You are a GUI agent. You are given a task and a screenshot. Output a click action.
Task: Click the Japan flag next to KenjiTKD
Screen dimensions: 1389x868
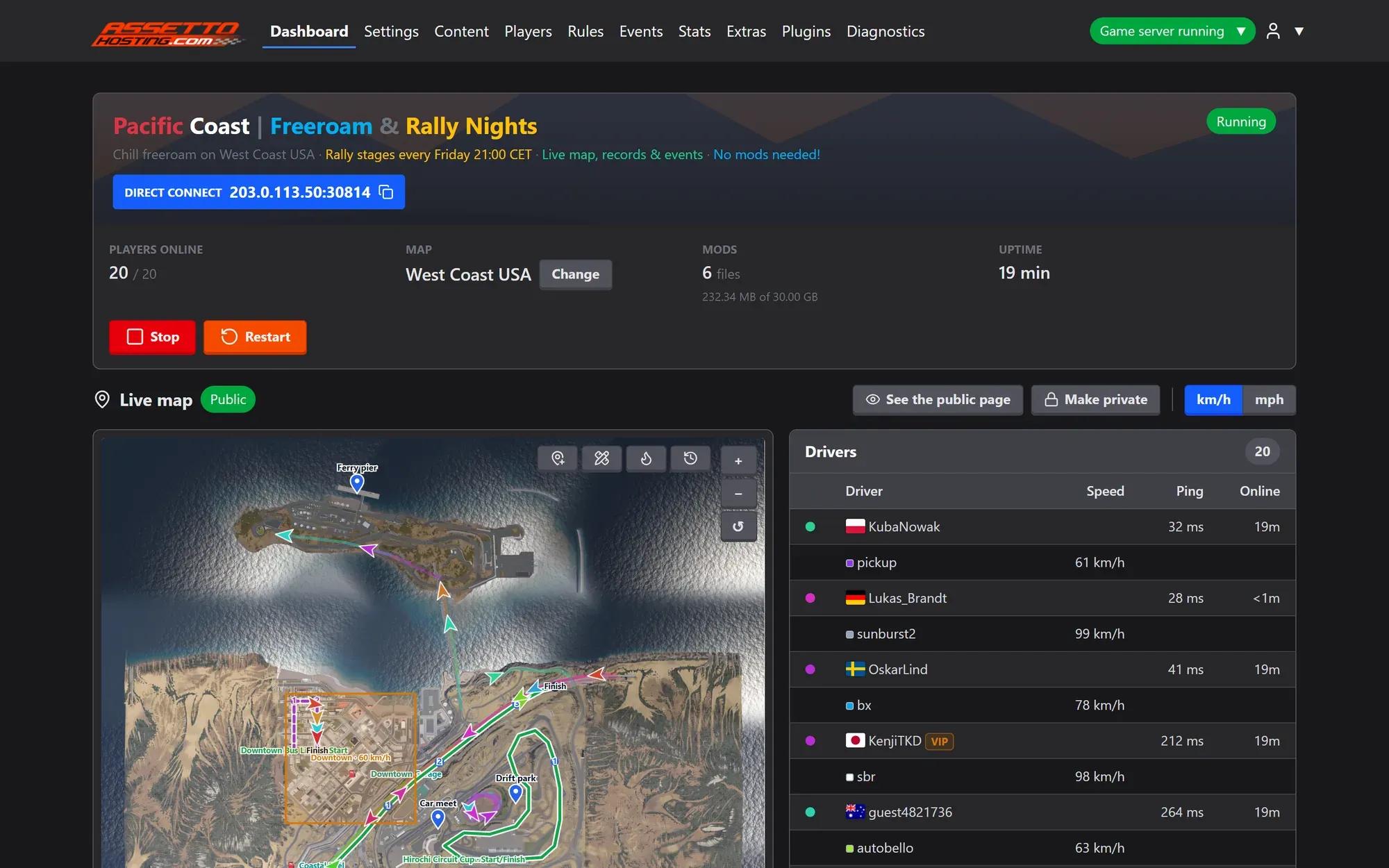point(855,740)
